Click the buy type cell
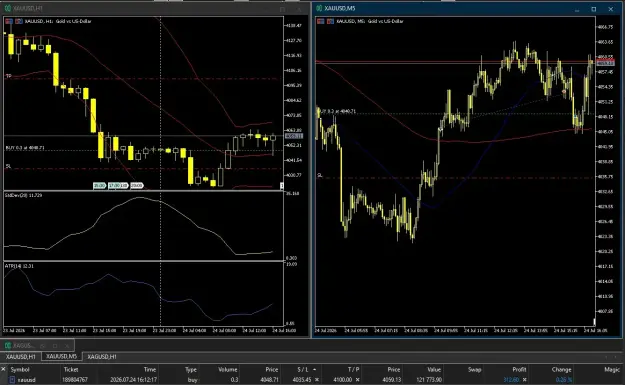Viewport: 625px width, 385px height. (192, 380)
